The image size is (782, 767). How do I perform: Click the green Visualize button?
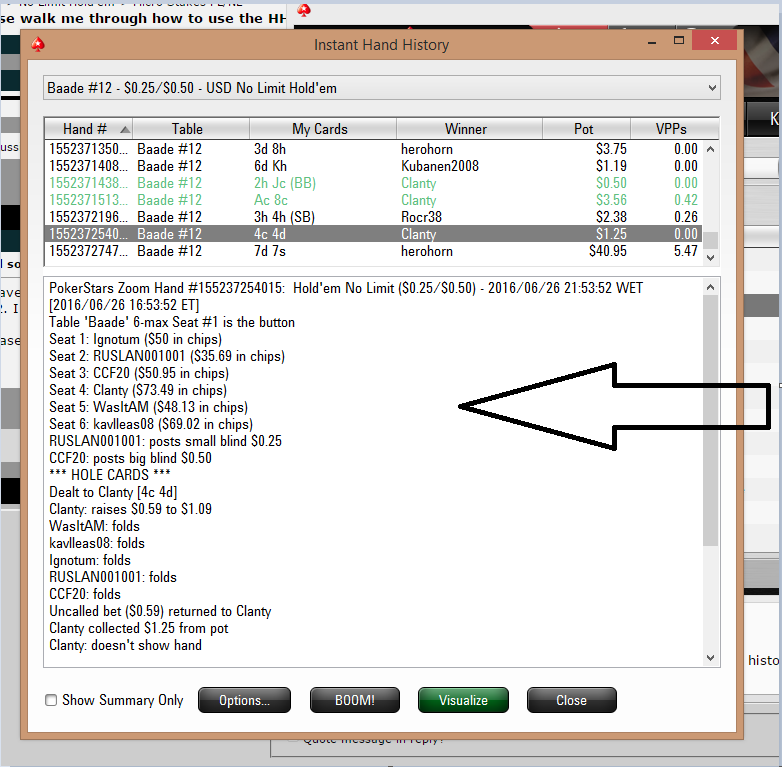click(463, 700)
